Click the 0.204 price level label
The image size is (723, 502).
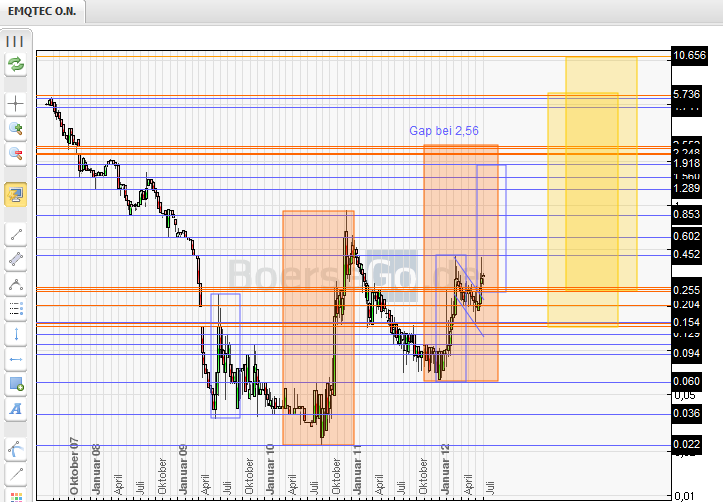[x=687, y=304]
